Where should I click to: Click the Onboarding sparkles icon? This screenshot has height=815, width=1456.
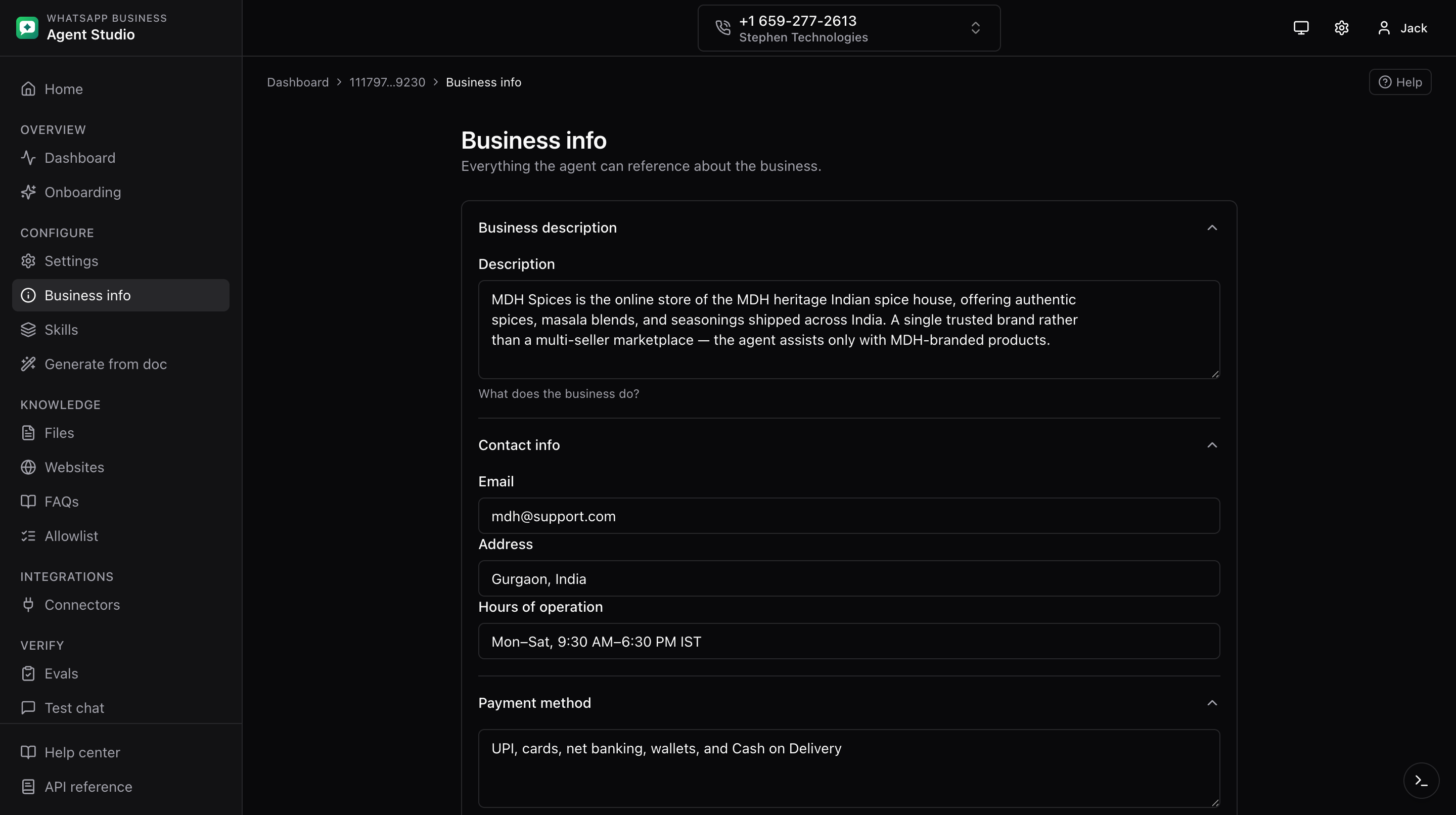(x=28, y=192)
